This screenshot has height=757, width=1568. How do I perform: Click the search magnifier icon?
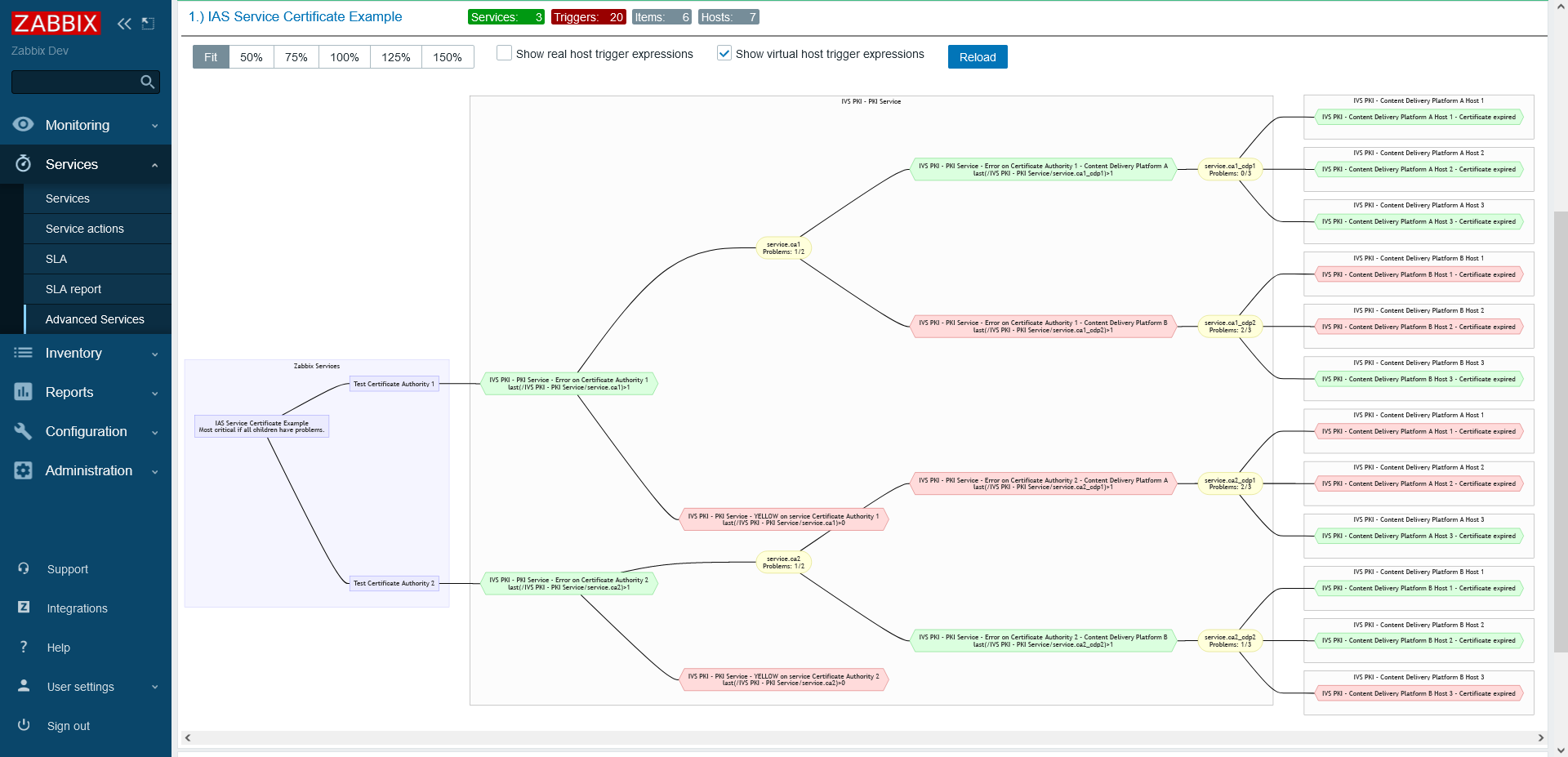(148, 82)
